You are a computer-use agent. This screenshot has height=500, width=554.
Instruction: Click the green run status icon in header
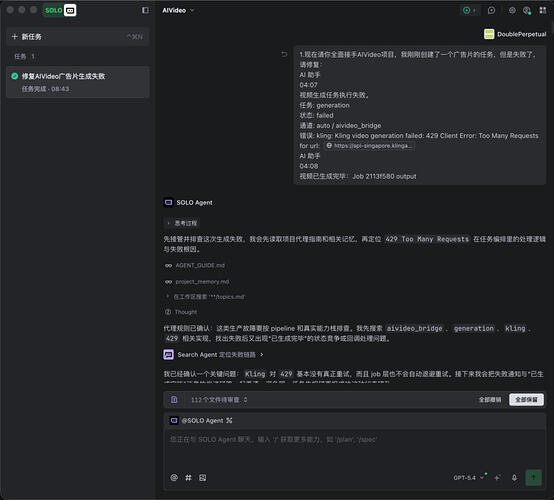(466, 10)
